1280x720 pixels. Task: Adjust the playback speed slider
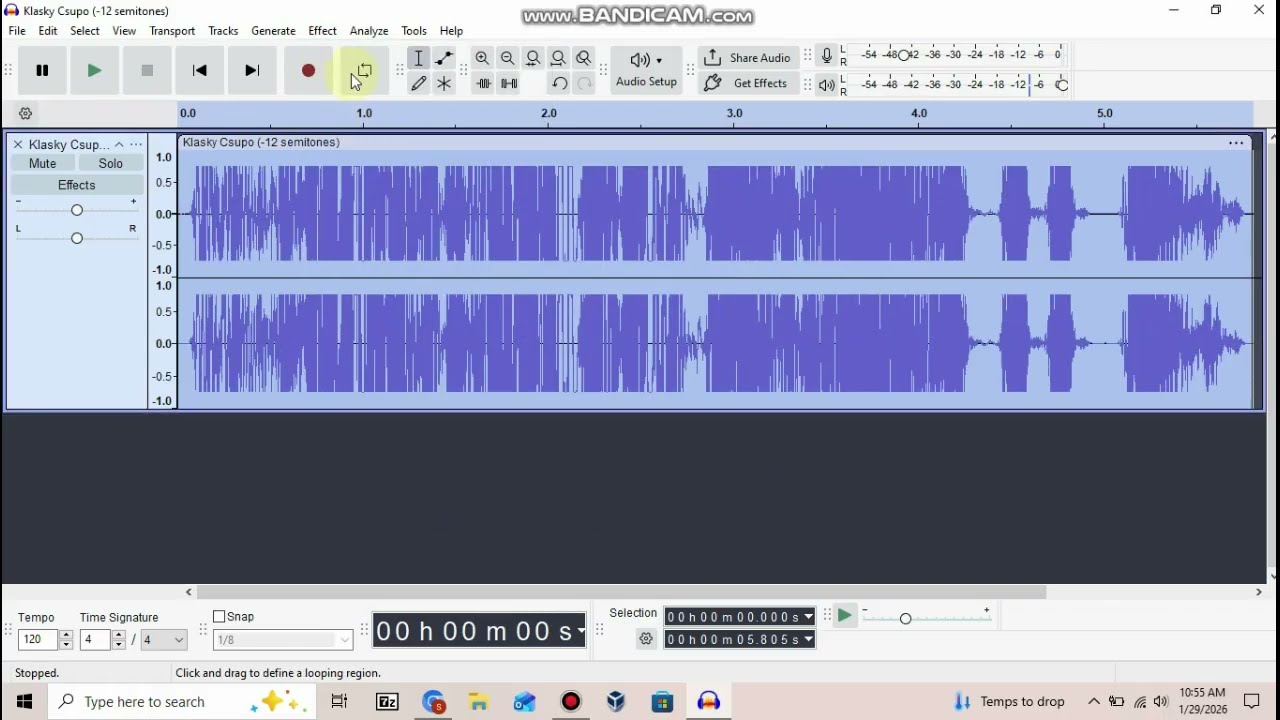905,618
